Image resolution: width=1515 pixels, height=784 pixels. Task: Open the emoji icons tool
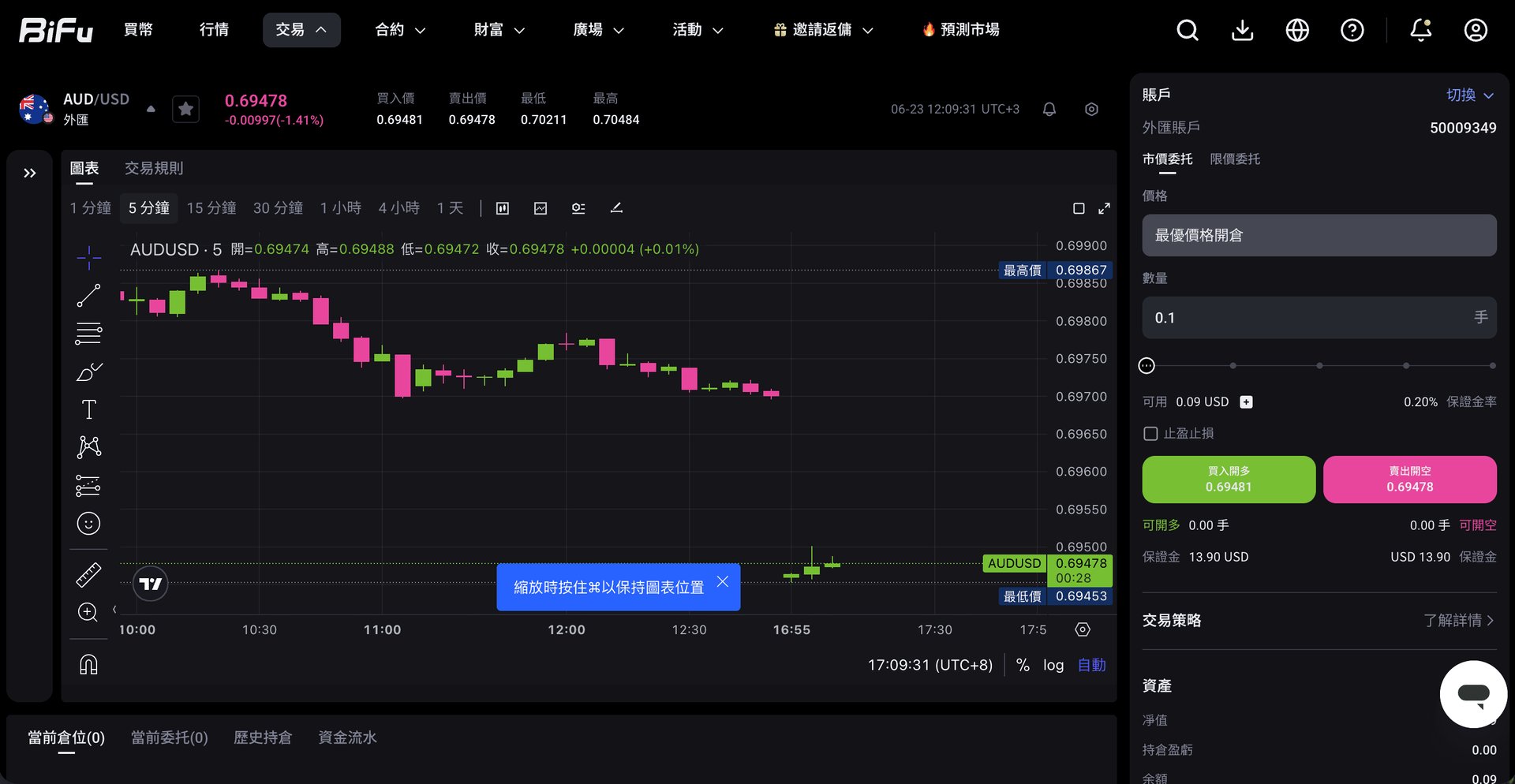[x=88, y=523]
